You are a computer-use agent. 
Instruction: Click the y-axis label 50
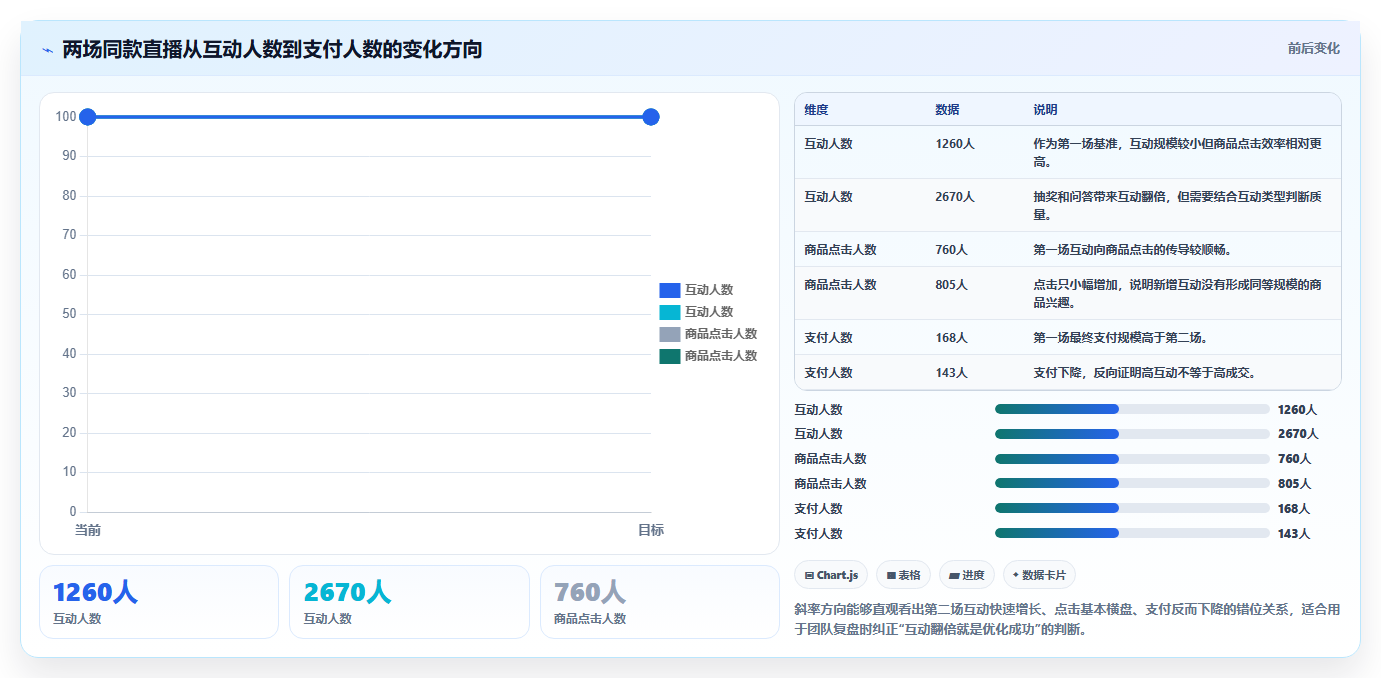[69, 314]
